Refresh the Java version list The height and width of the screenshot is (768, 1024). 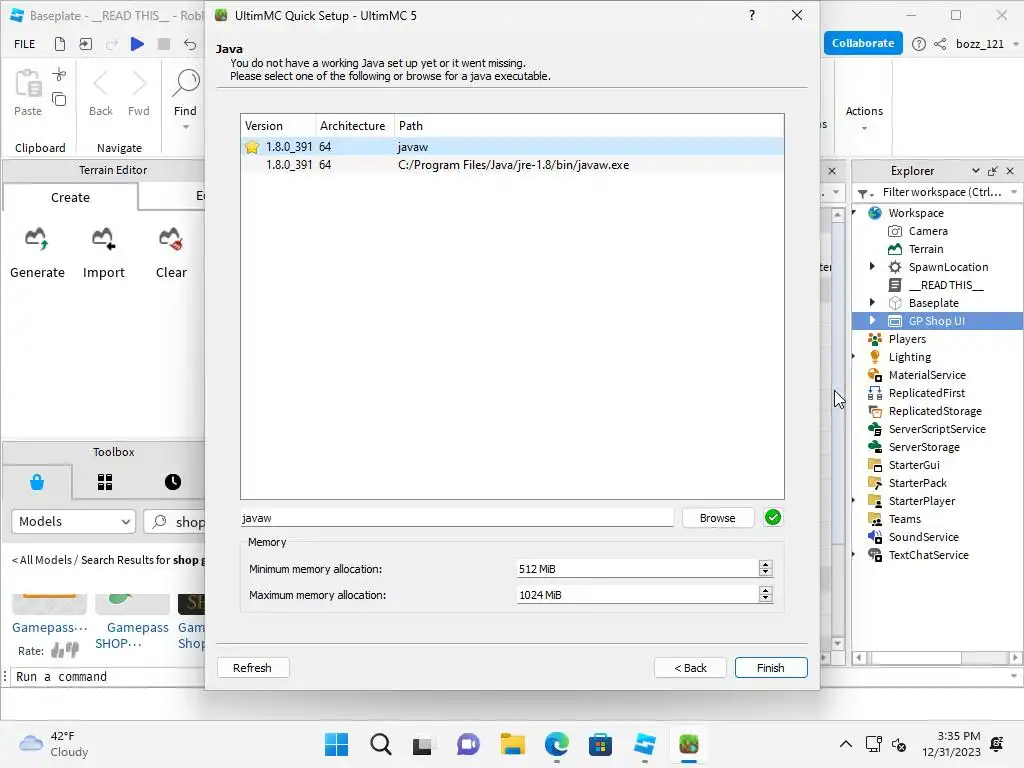click(252, 667)
